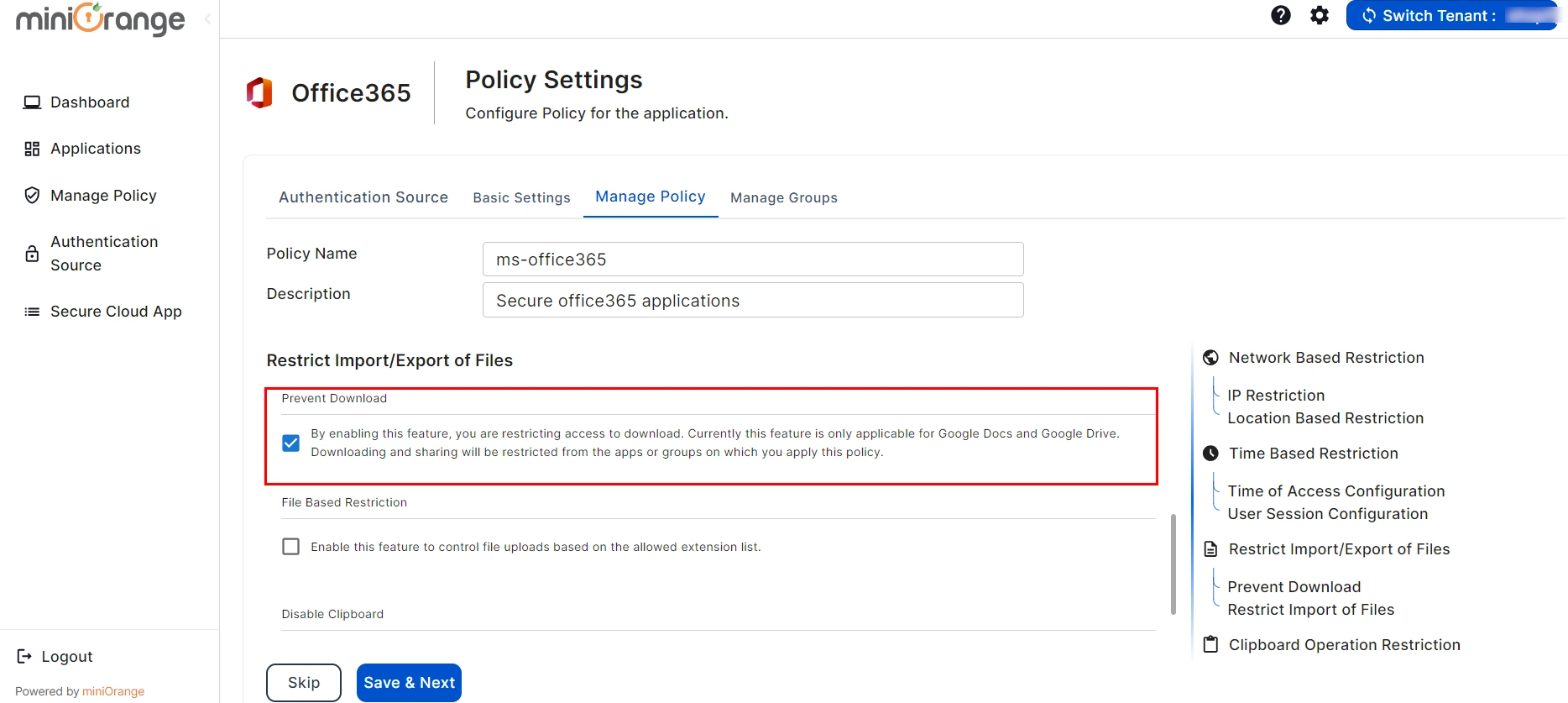Switch to the Basic Settings tab
Image resolution: width=1568 pixels, height=703 pixels.
521,197
